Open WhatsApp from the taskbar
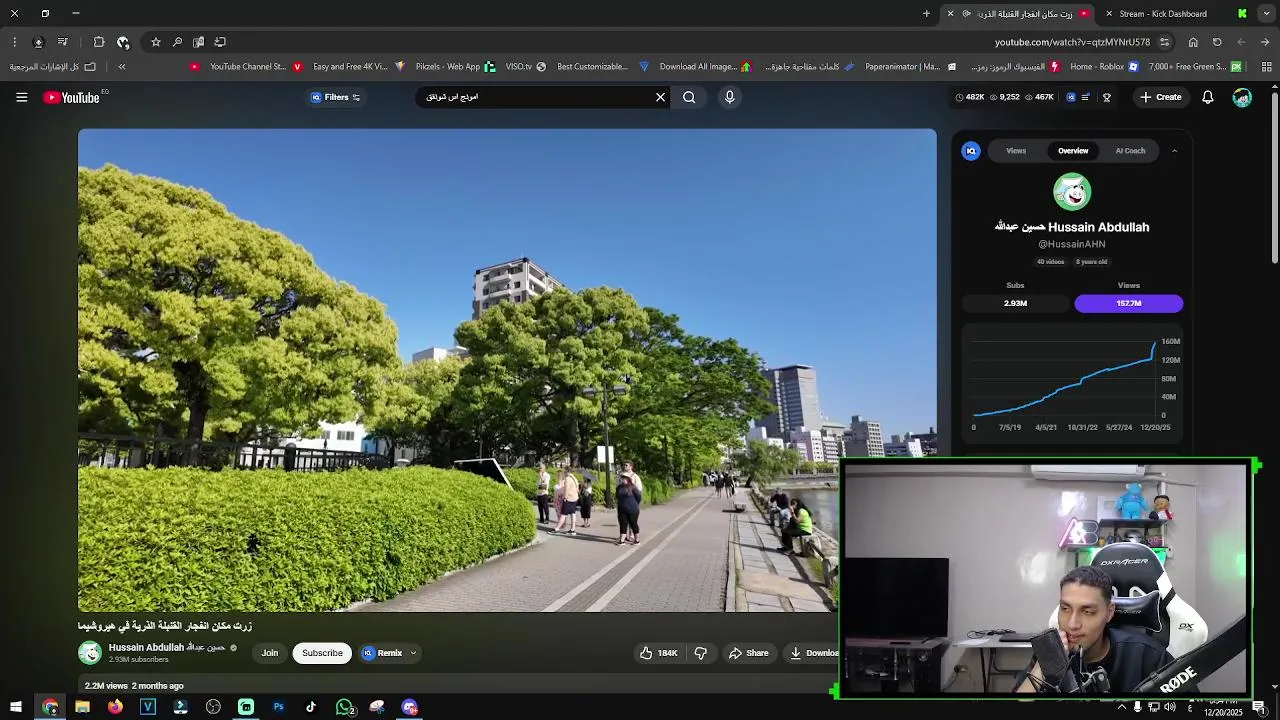The width and height of the screenshot is (1280, 720). (x=345, y=707)
